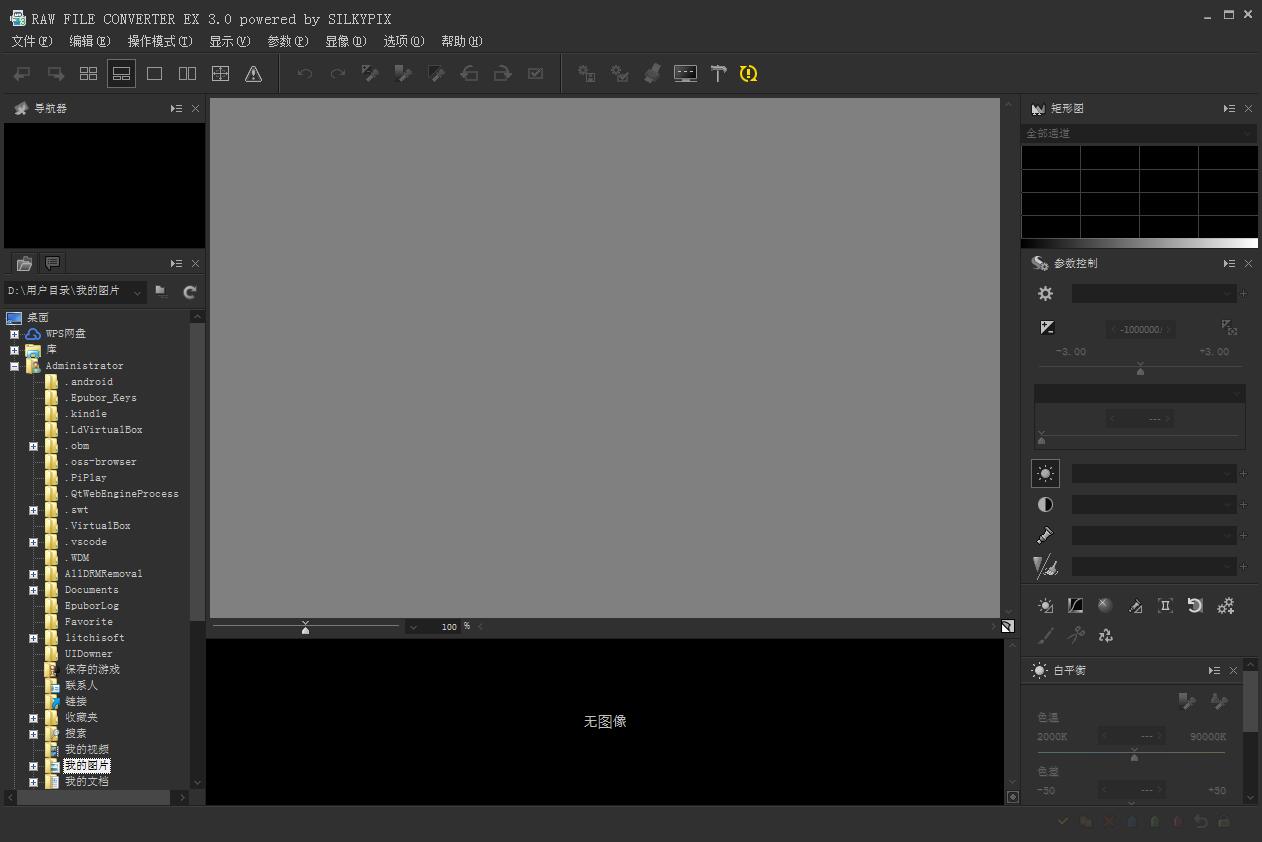Viewport: 1262px width, 842px height.
Task: Select the .android folder
Action: [88, 382]
